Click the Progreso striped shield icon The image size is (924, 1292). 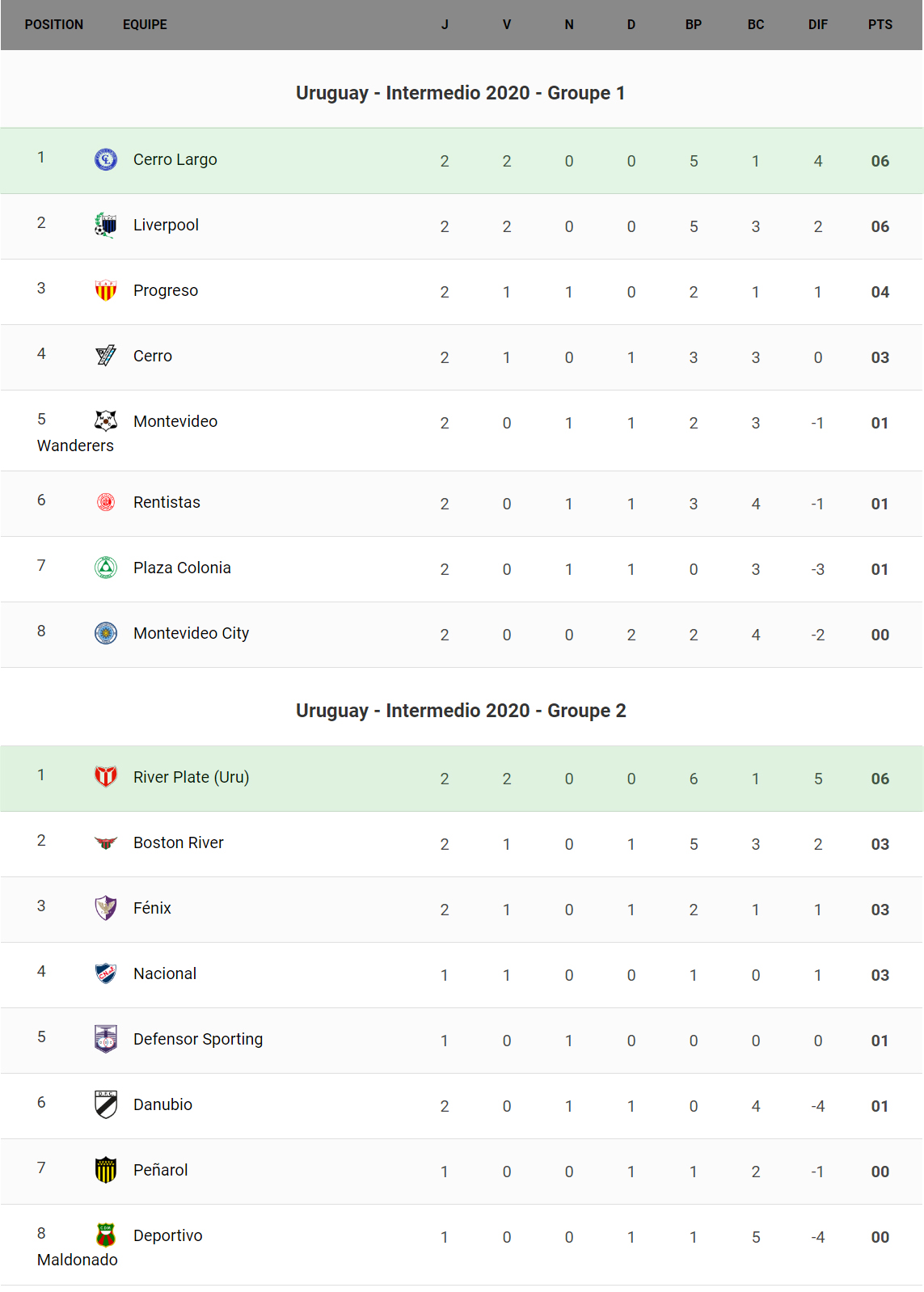point(106,290)
